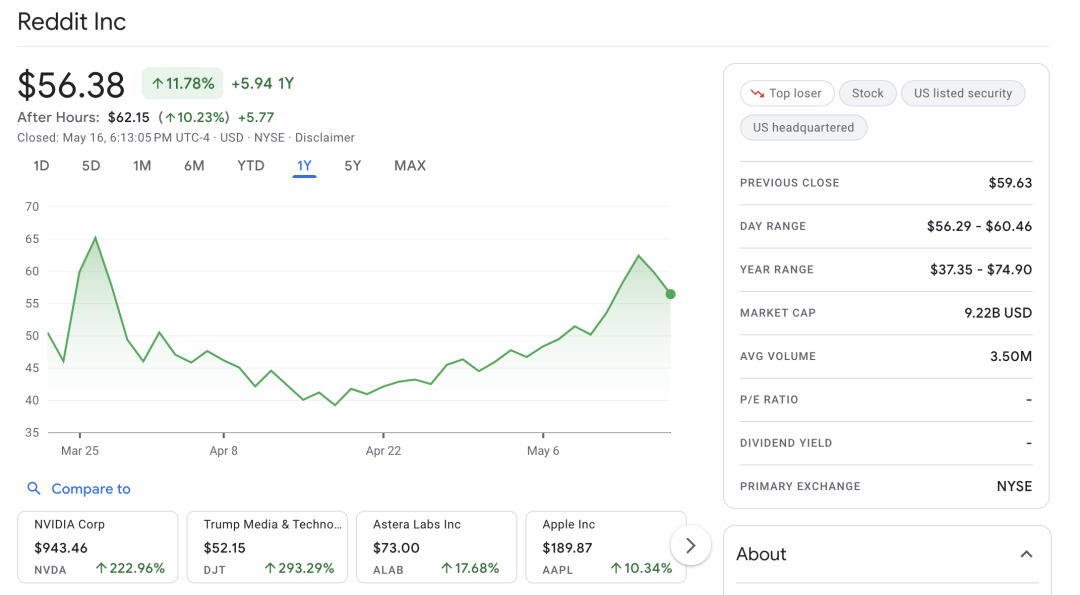Select the US listed security chip
1080x595 pixels.
[963, 94]
